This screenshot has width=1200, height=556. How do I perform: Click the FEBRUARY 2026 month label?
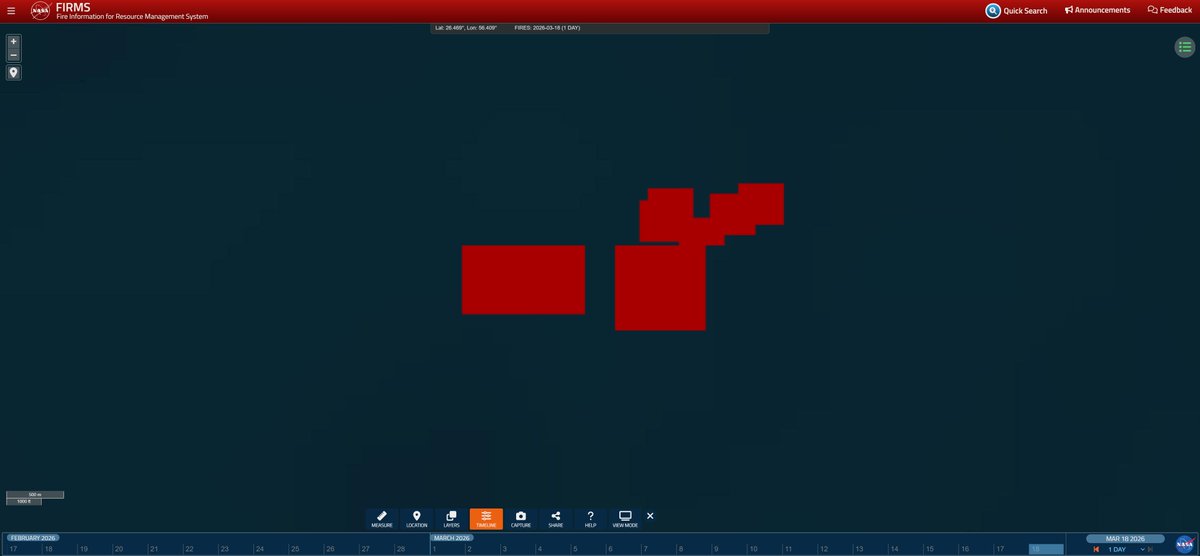pos(32,538)
